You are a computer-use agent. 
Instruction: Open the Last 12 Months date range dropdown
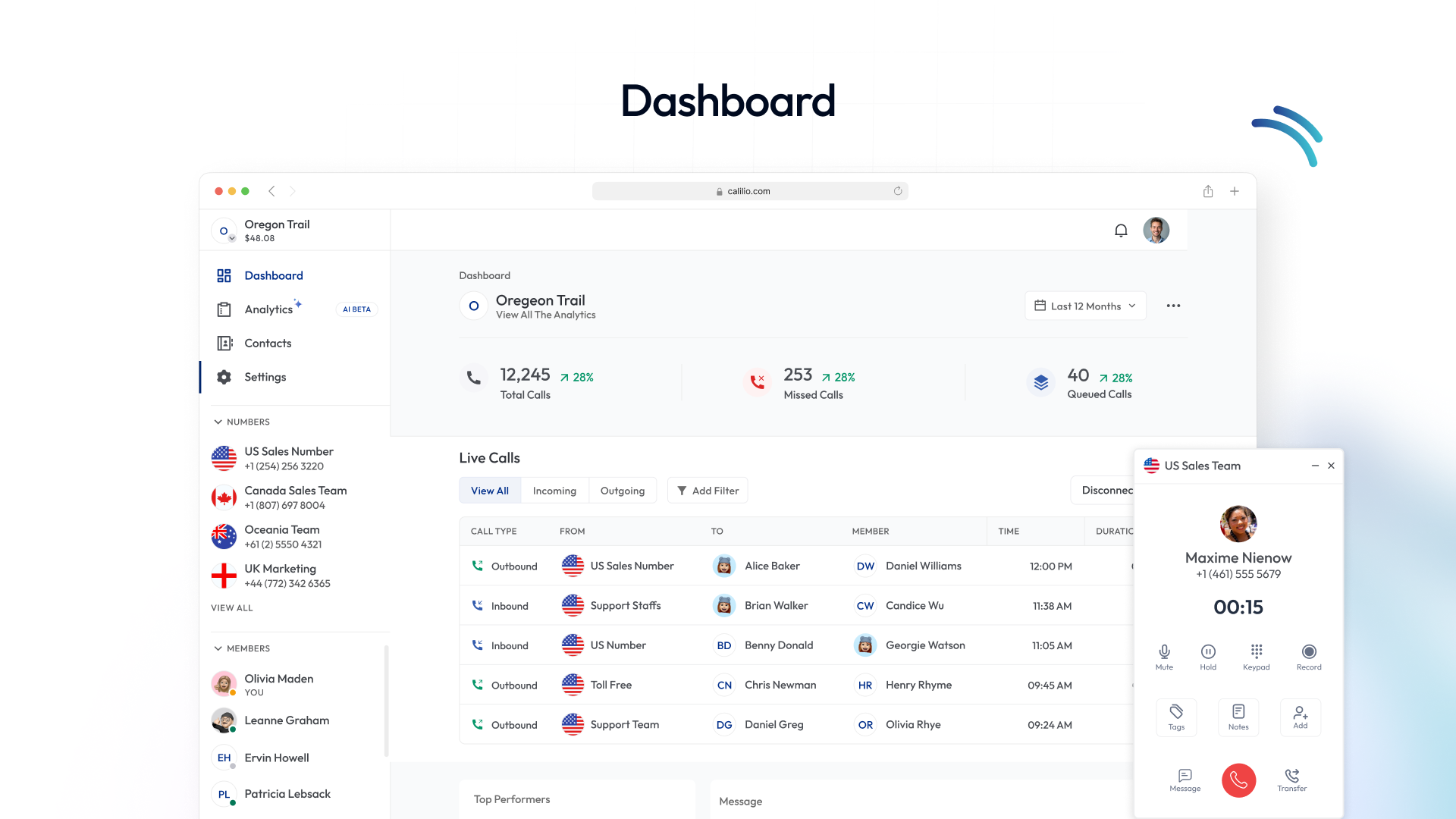(x=1084, y=306)
